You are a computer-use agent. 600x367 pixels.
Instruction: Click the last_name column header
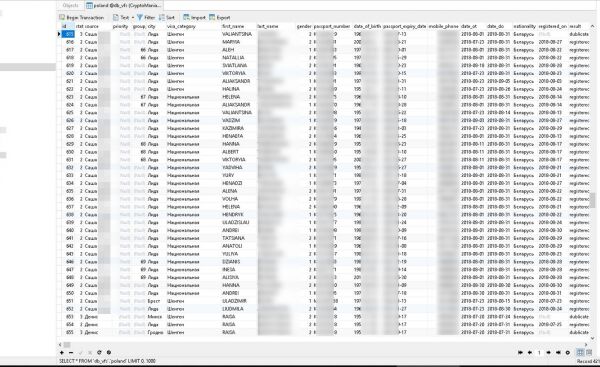click(268, 26)
